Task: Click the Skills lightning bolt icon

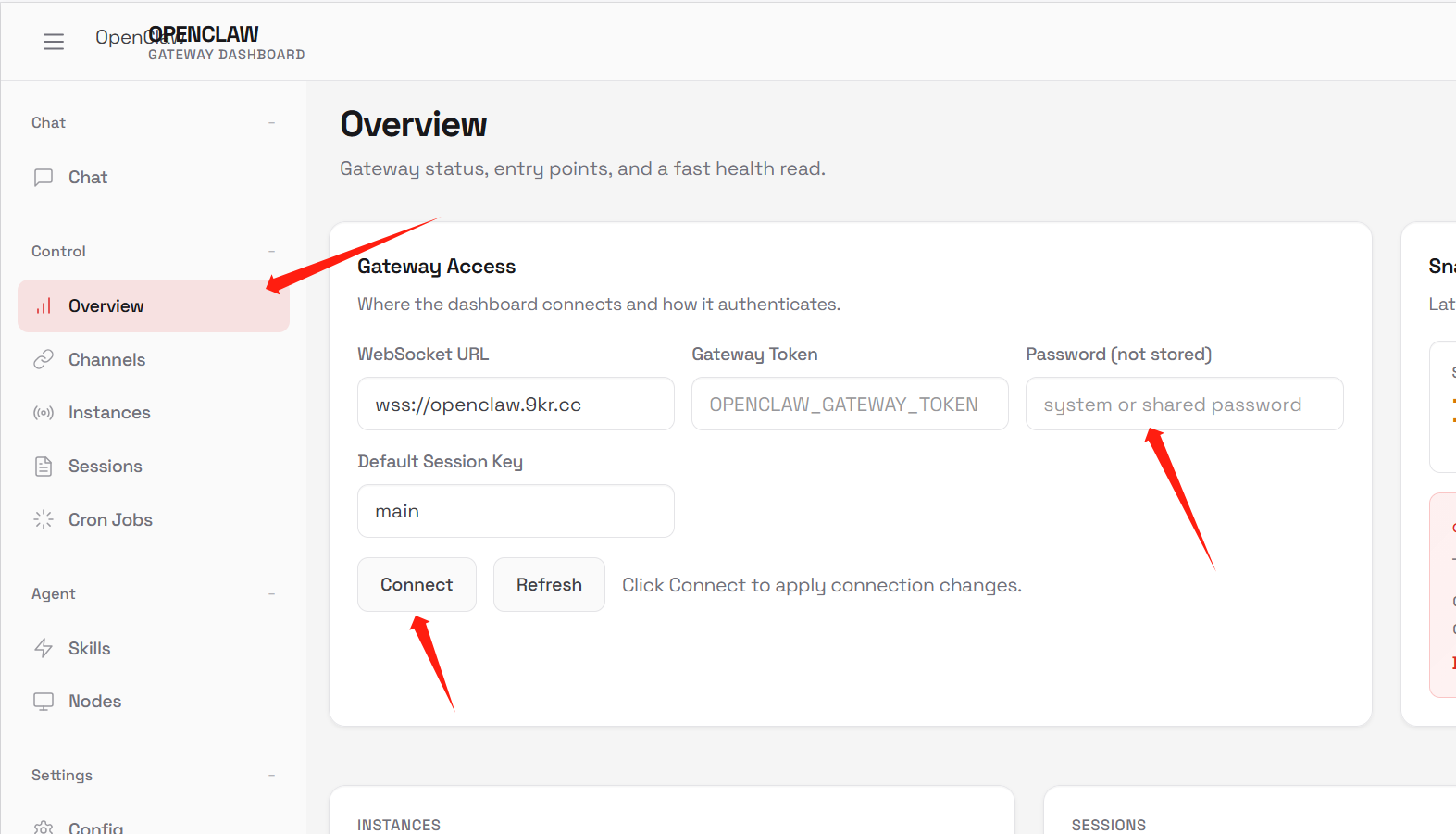Action: 44,648
